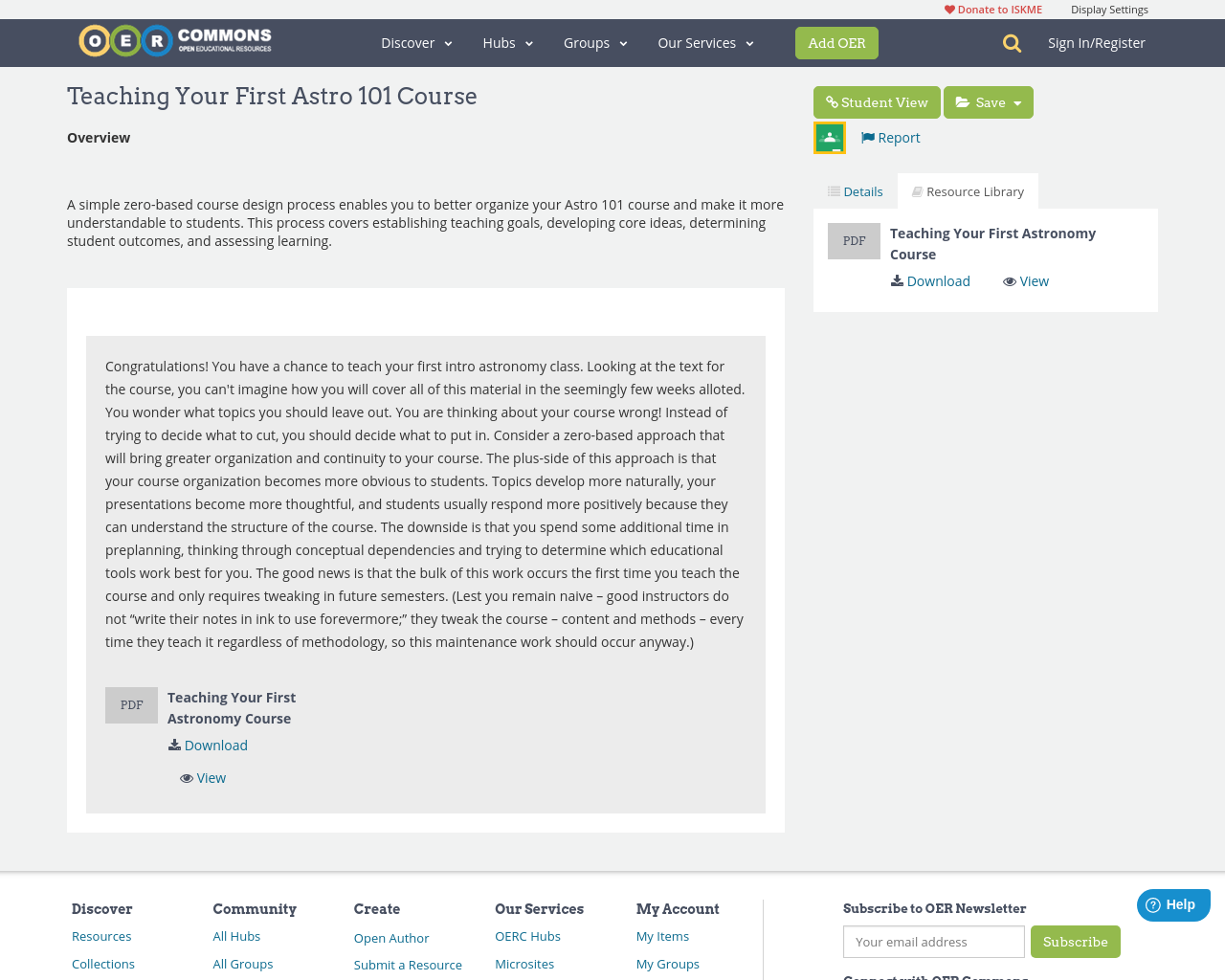The width and height of the screenshot is (1225, 980).
Task: Click the PDF icon in Resource Library panel
Action: (x=854, y=241)
